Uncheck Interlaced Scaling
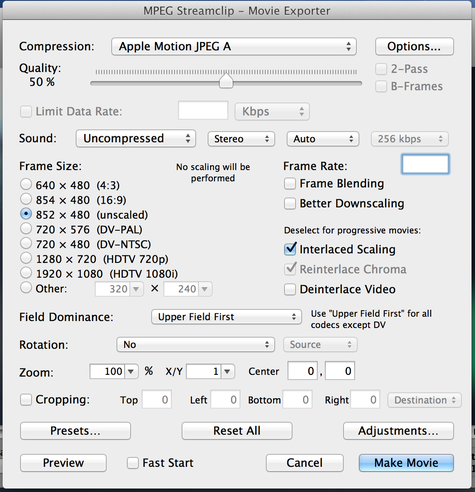475x492 pixels. (x=290, y=249)
